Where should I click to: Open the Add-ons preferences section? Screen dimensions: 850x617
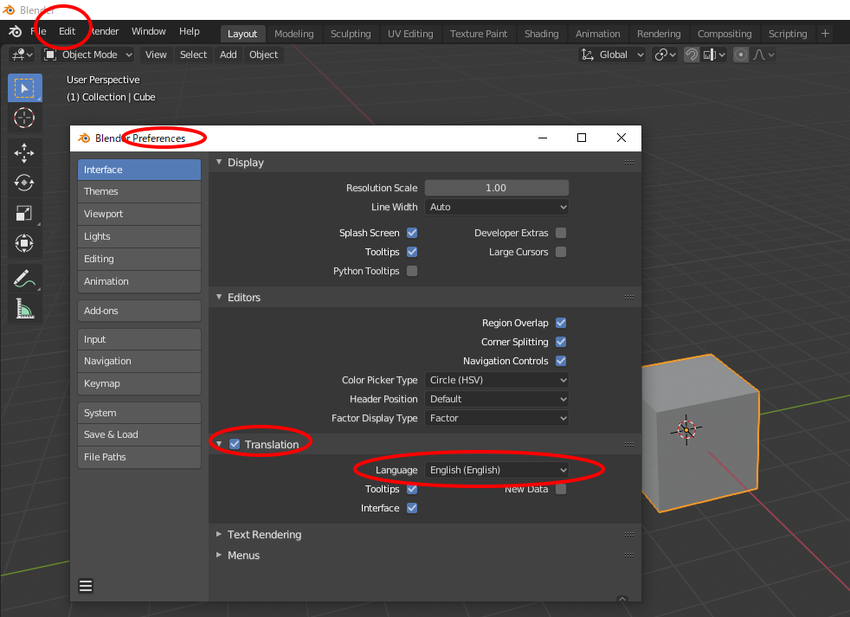[139, 311]
